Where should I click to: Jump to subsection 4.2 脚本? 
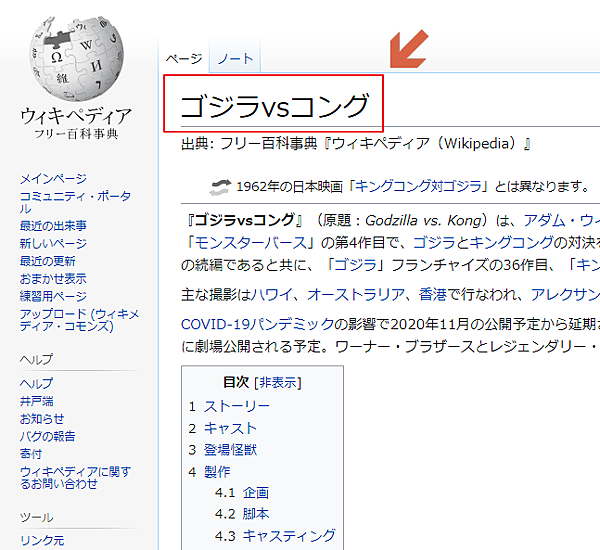[256, 514]
